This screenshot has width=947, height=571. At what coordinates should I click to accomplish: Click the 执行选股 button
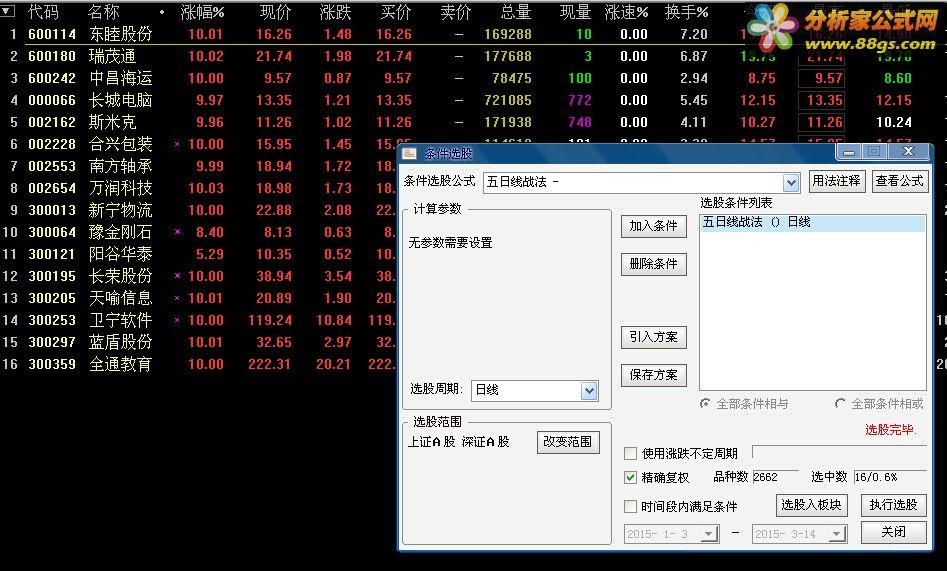pos(893,505)
